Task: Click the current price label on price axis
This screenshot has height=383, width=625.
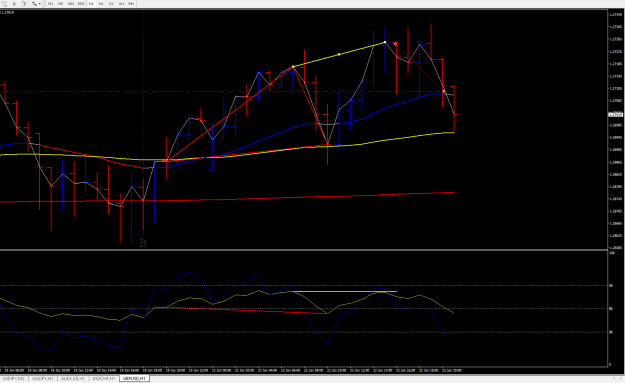Action: click(615, 114)
